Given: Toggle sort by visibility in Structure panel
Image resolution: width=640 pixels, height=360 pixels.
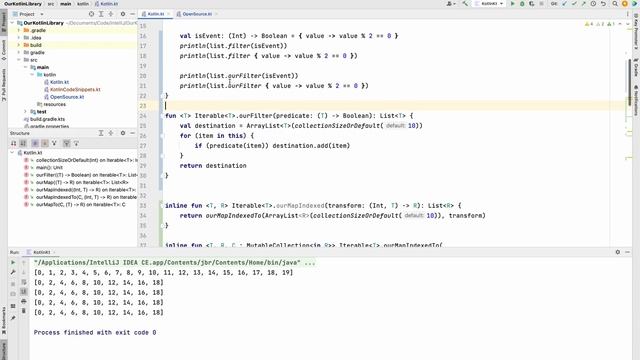Looking at the screenshot, I should point(13,143).
